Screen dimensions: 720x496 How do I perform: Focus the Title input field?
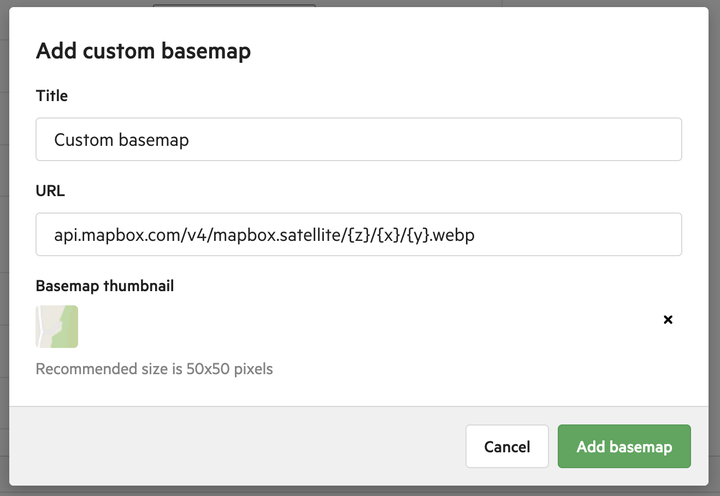click(359, 139)
